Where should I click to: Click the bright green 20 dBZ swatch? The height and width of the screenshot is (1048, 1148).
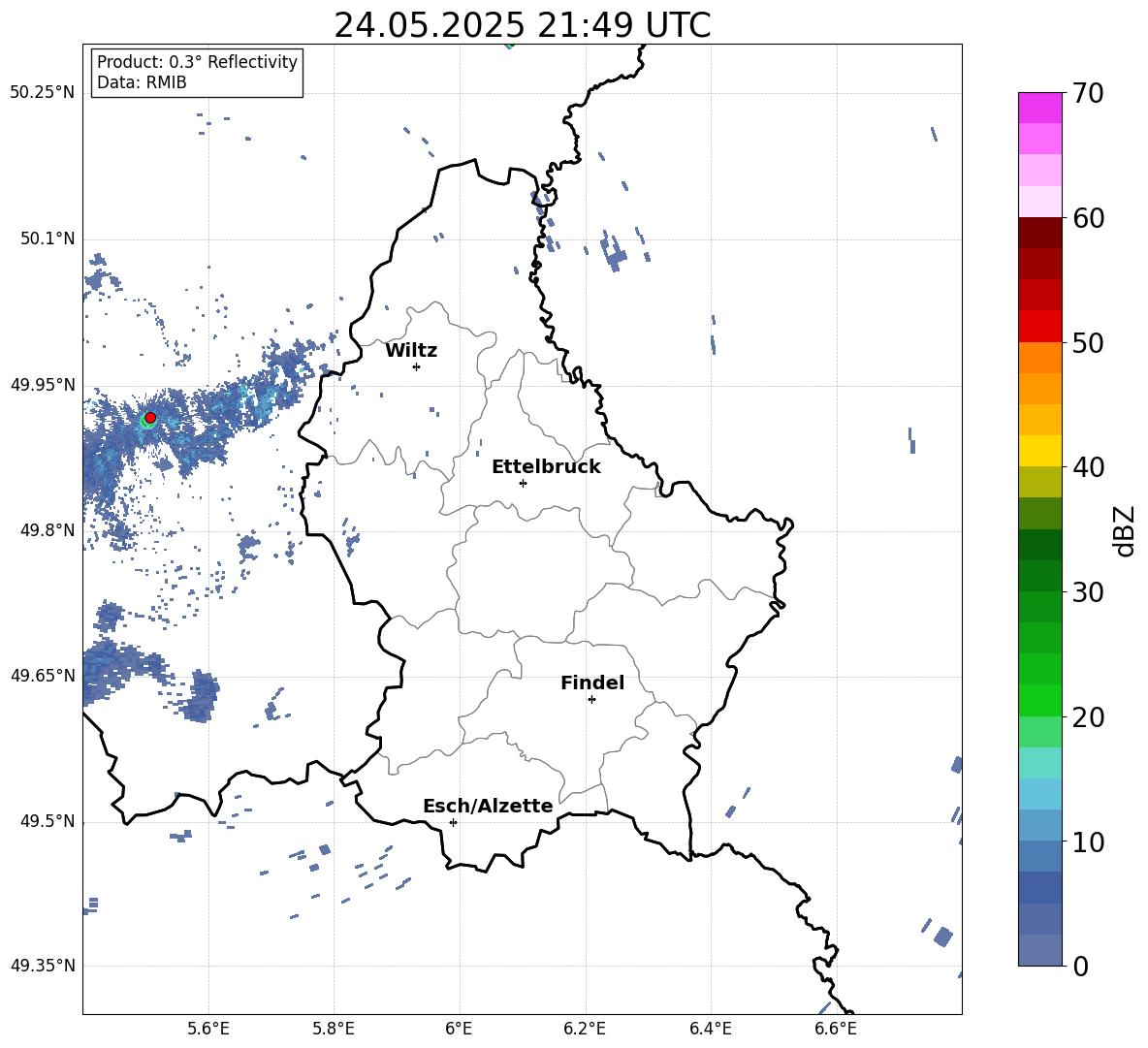pyautogui.click(x=1039, y=700)
